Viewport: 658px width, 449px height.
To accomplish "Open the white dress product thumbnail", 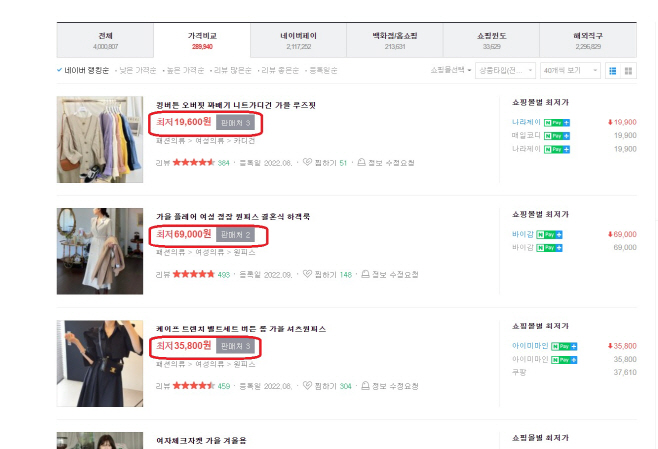I will [100, 251].
